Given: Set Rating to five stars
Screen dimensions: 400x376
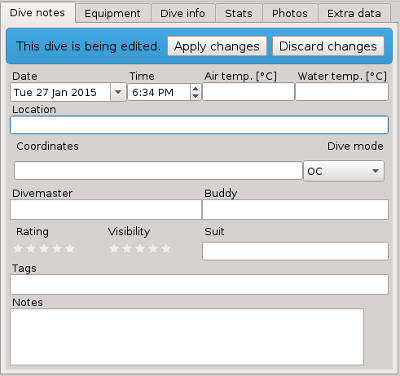Looking at the screenshot, I should [x=70, y=248].
